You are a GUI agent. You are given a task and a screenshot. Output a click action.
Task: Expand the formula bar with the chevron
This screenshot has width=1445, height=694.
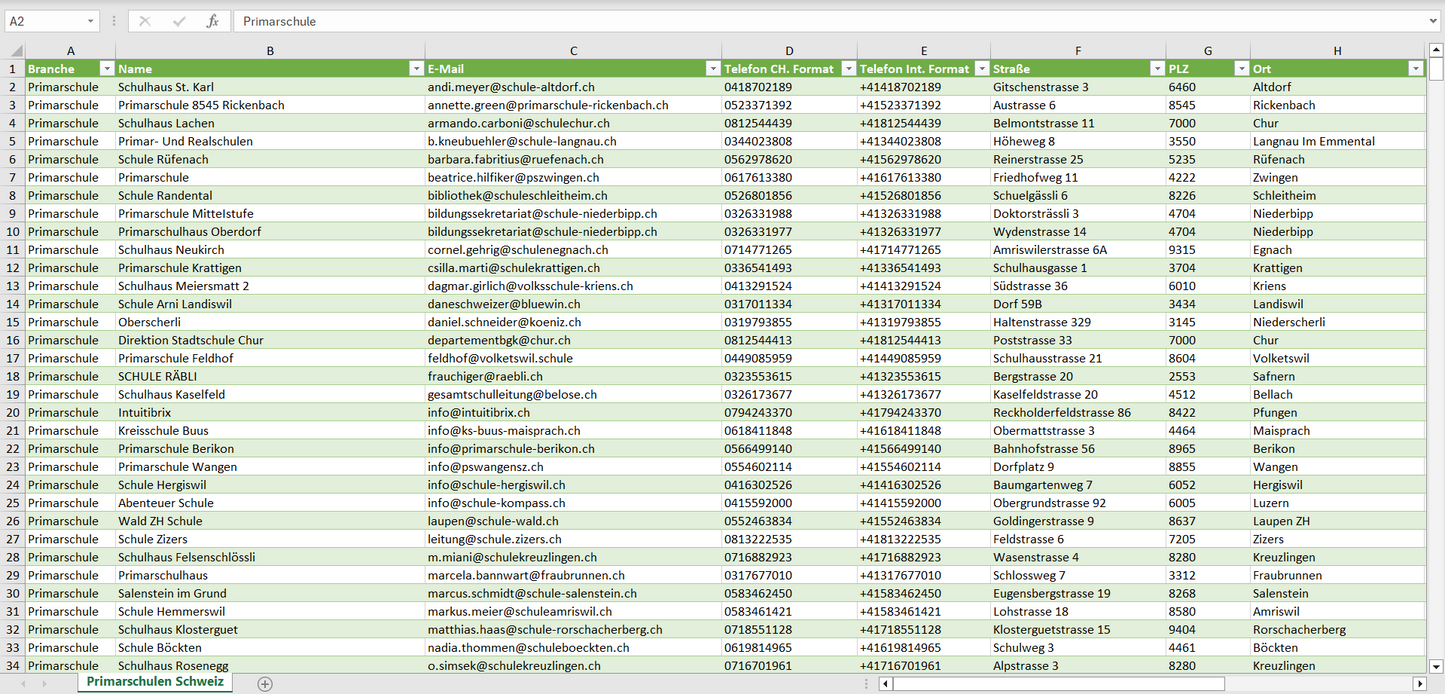pos(1435,21)
